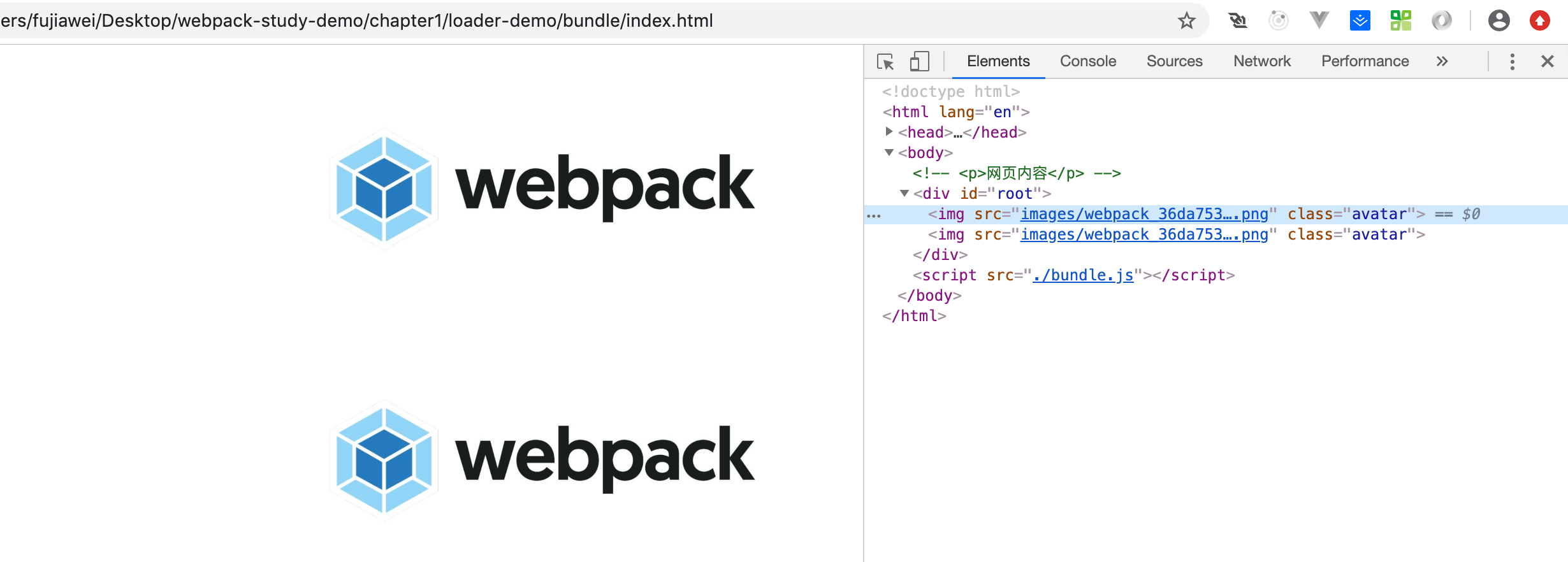1568x562 pixels.
Task: Switch to the Console tab
Action: click(1087, 62)
